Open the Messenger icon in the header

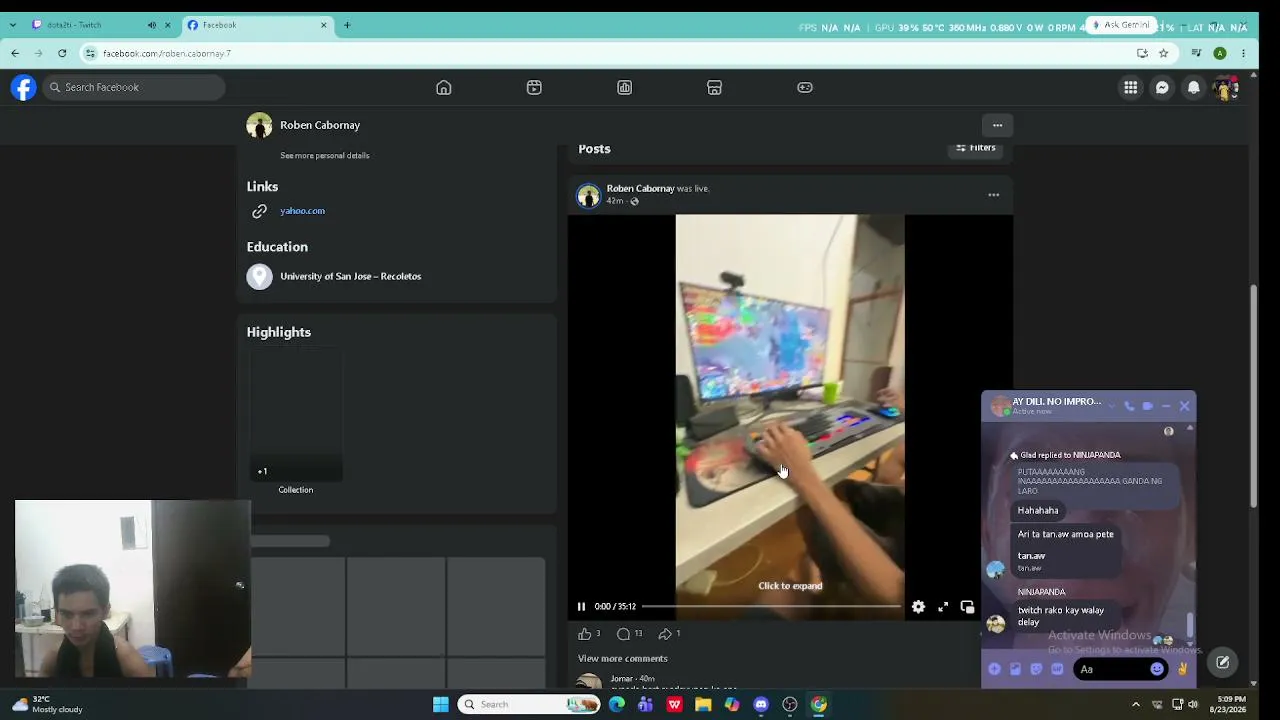(1162, 88)
